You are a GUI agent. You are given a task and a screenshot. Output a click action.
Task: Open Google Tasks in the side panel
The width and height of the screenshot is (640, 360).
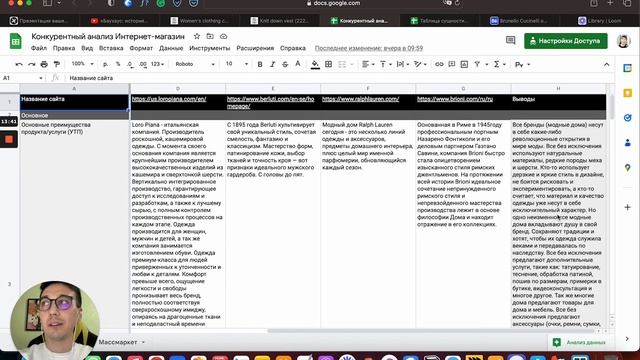pyautogui.click(x=627, y=118)
